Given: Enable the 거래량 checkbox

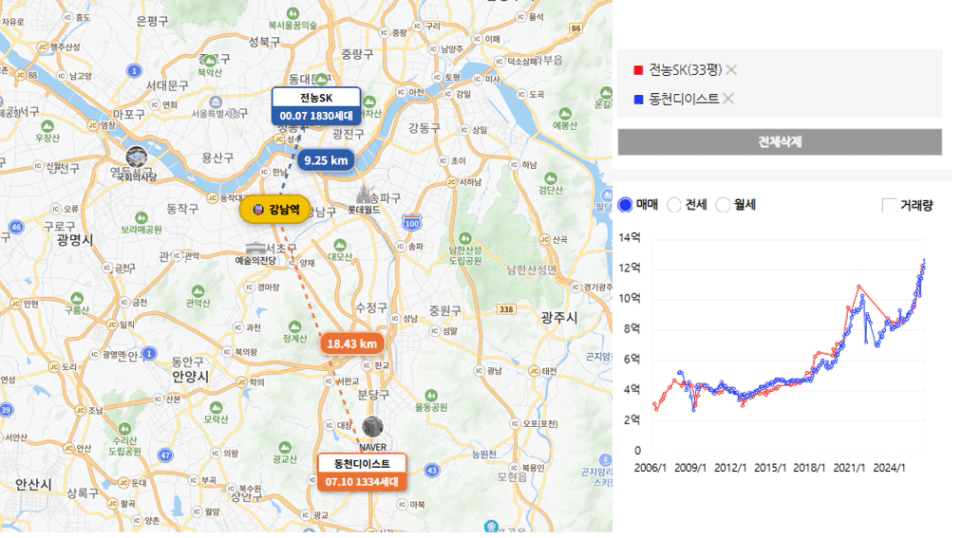Looking at the screenshot, I should (x=888, y=205).
